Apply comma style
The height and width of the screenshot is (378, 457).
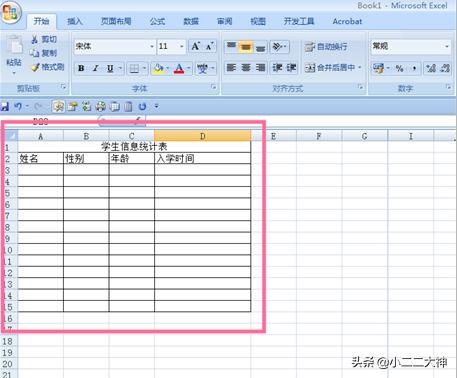414,69
